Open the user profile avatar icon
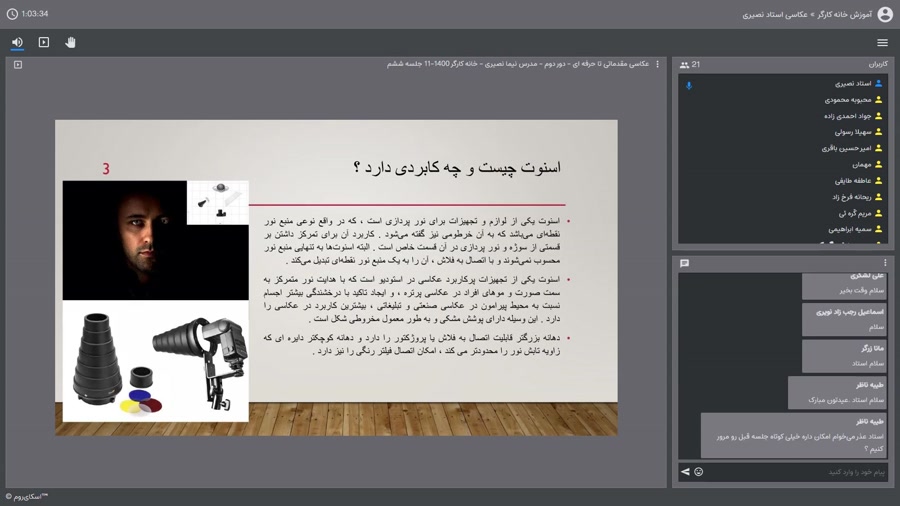Screen dimensions: 900x506 pyautogui.click(x=885, y=14)
